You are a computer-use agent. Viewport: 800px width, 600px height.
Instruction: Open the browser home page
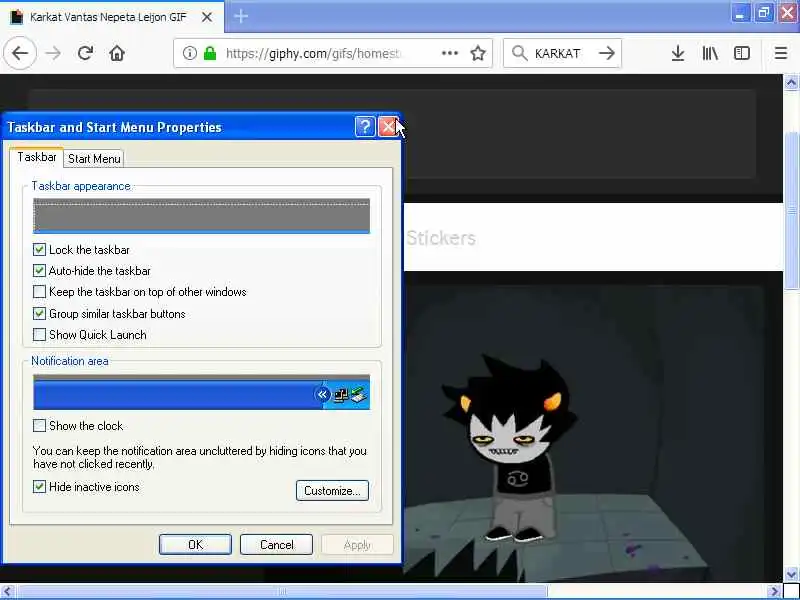(x=117, y=53)
